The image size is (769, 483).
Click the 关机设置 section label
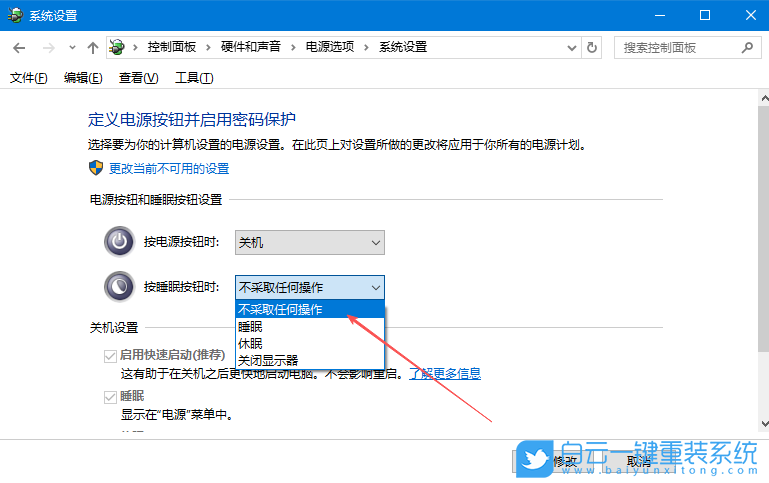(114, 328)
